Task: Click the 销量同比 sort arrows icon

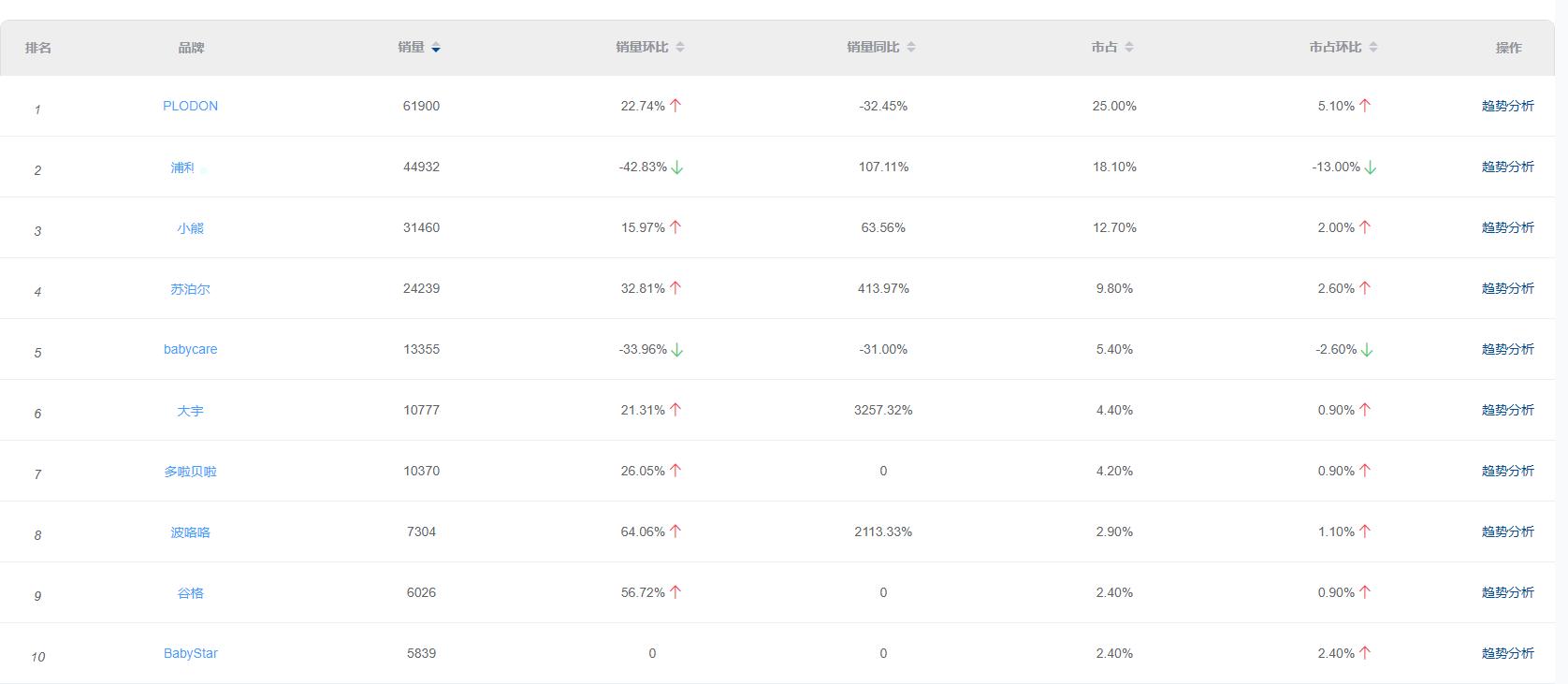Action: [911, 48]
